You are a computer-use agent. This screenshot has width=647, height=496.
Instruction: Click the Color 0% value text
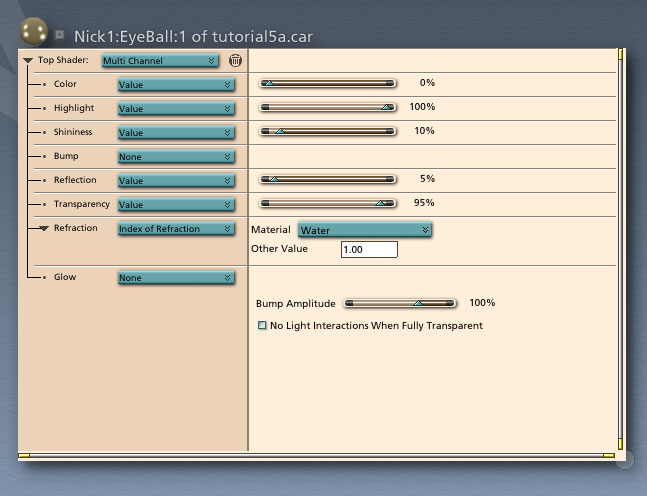[427, 83]
